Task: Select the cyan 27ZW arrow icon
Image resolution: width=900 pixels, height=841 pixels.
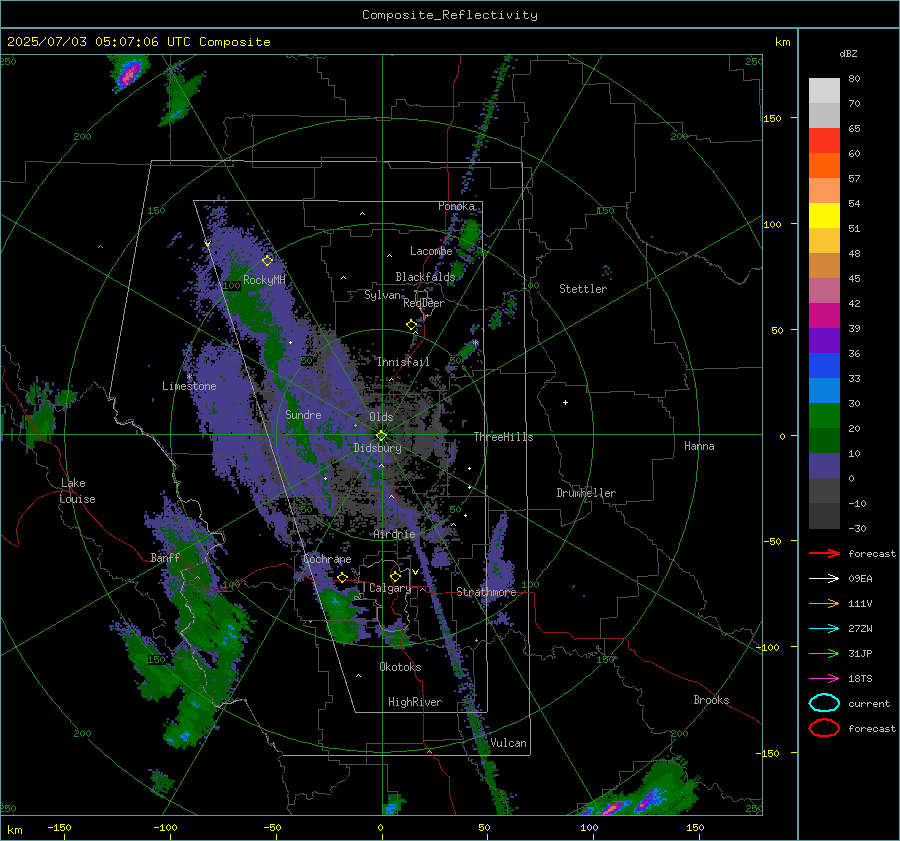Action: tap(824, 629)
